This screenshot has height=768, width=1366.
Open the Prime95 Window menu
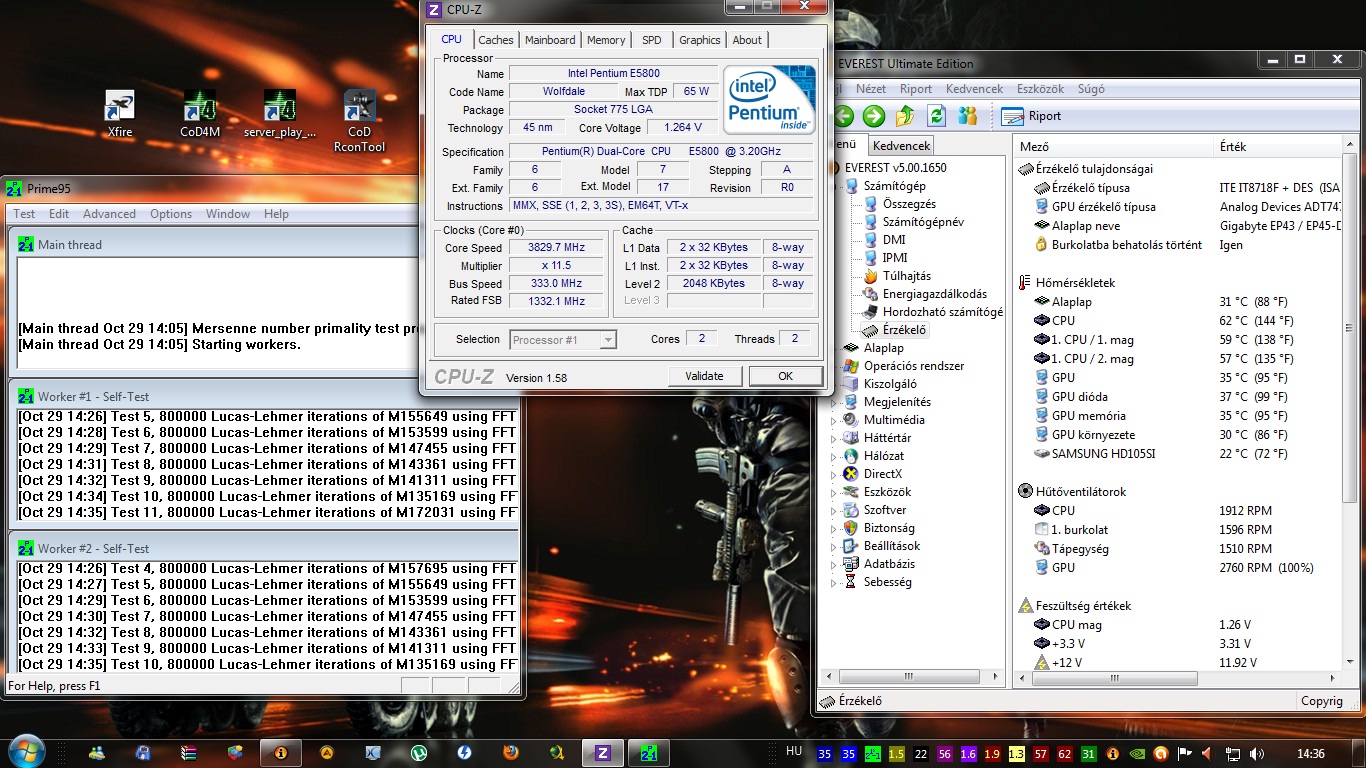coord(228,214)
